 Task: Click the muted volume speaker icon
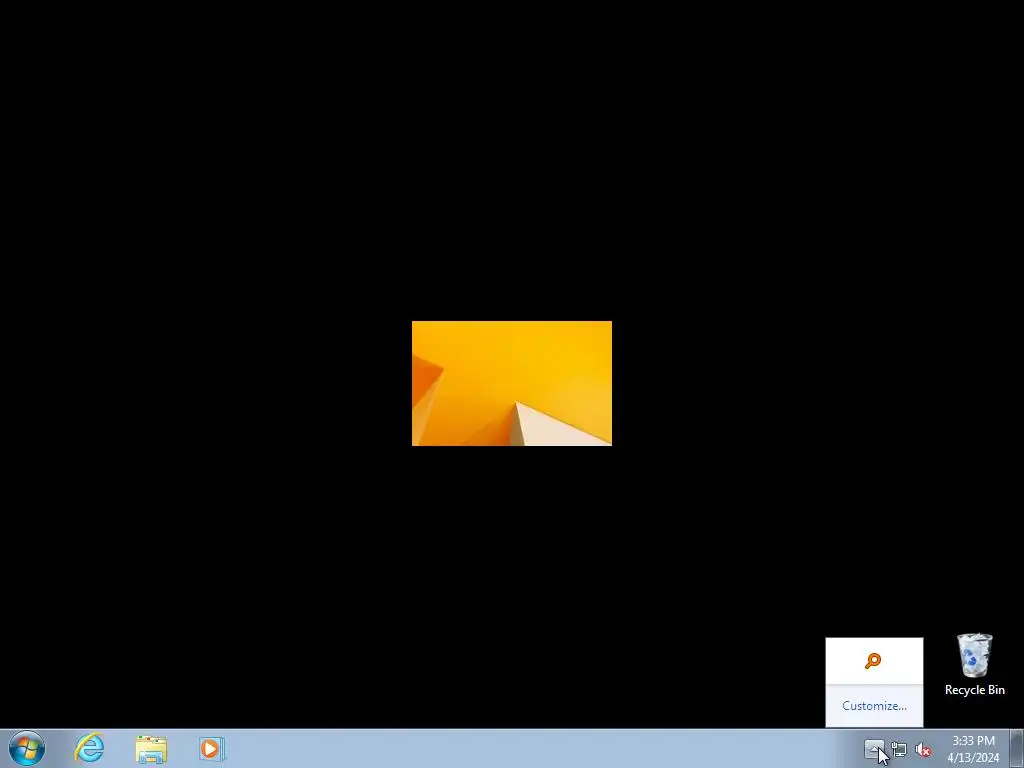click(x=922, y=750)
